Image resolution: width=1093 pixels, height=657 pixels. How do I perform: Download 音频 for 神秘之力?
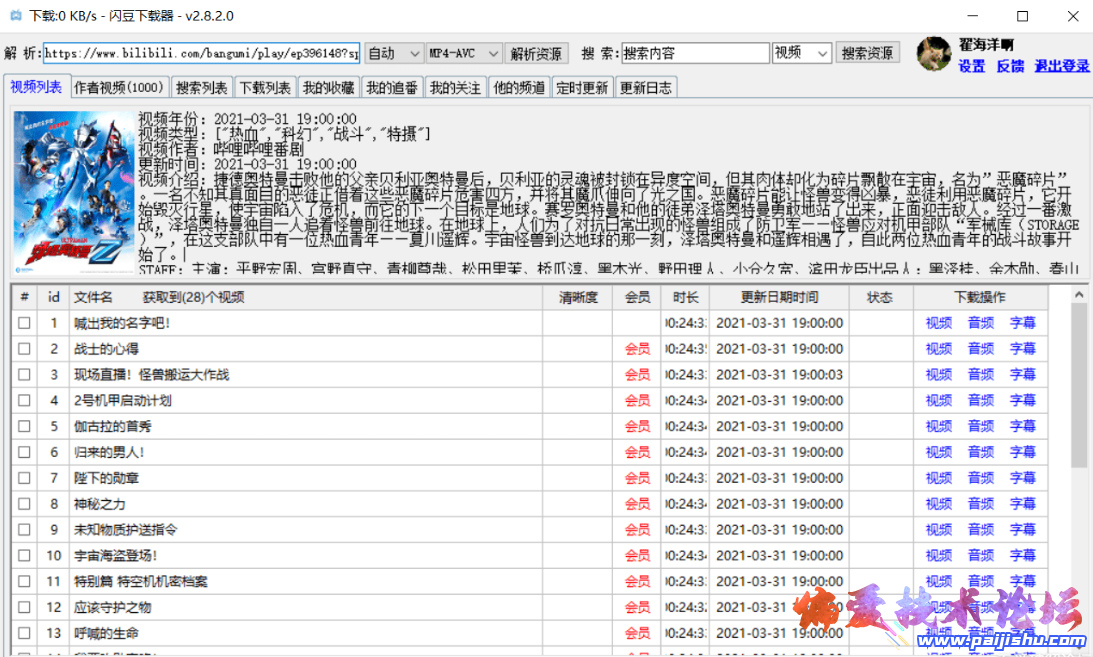[x=980, y=503]
